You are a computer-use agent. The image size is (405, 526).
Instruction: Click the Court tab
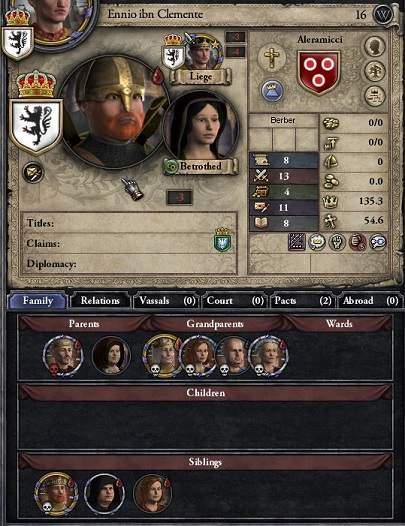tap(234, 301)
